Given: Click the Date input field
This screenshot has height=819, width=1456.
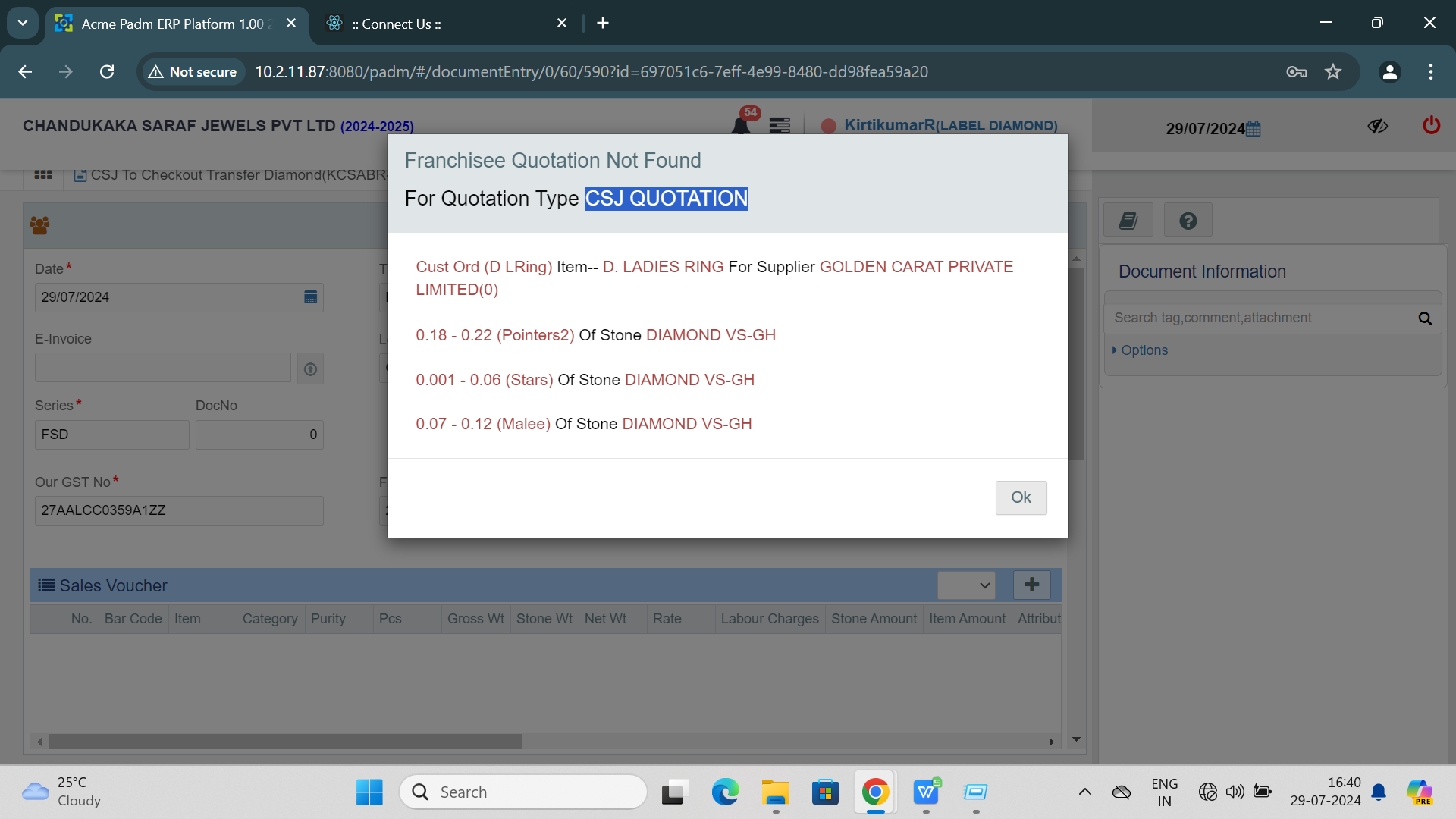Looking at the screenshot, I should click(x=179, y=297).
